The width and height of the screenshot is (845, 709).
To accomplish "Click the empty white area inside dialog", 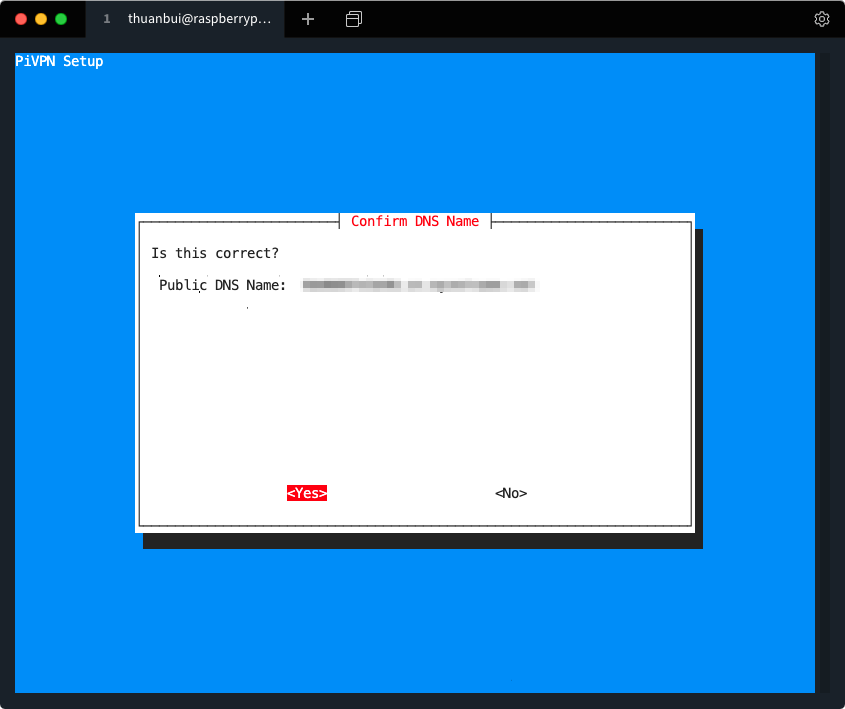I will (x=415, y=390).
